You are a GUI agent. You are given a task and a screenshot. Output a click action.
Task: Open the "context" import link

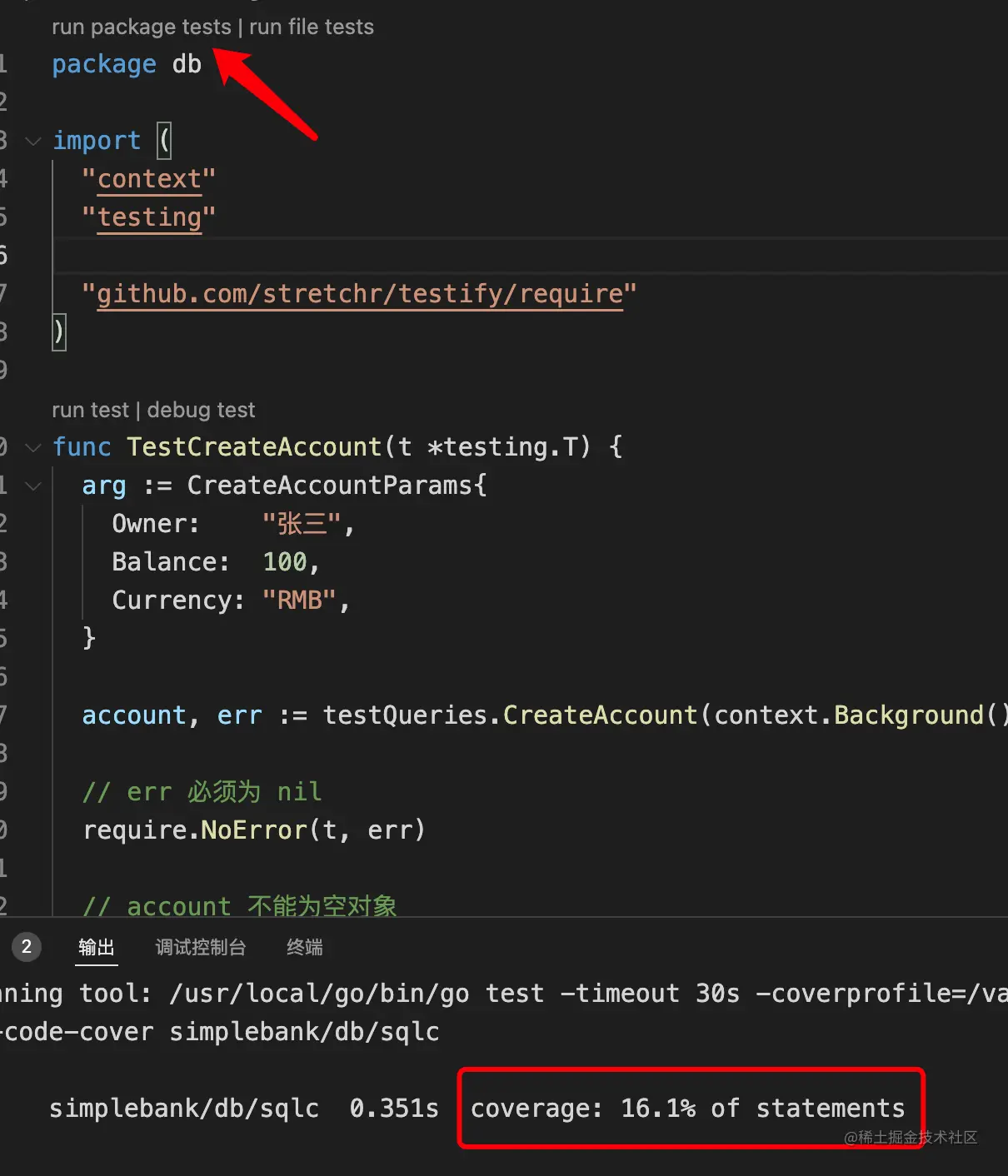click(x=149, y=179)
